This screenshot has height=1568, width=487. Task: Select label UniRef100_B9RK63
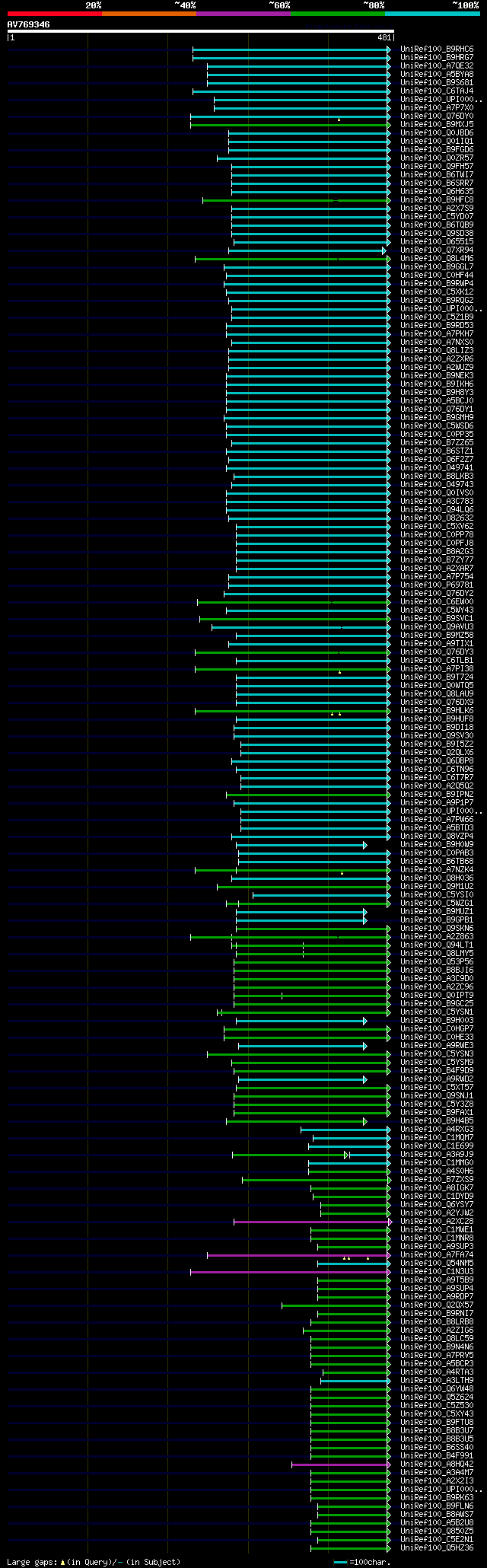(437, 1498)
